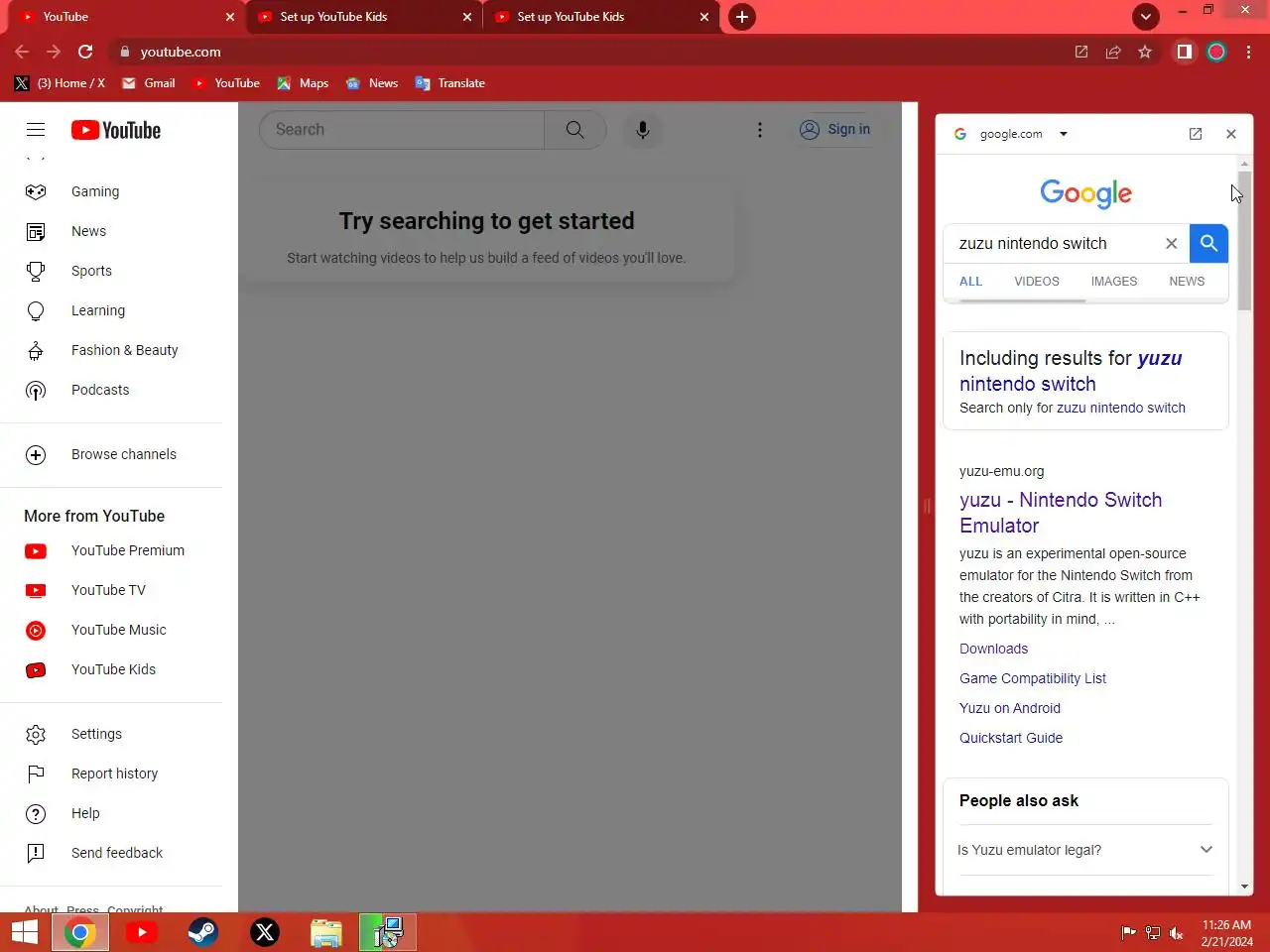Image resolution: width=1270 pixels, height=952 pixels.
Task: Open yuzu - Nintendo Switch Emulator result
Action: 1061,513
